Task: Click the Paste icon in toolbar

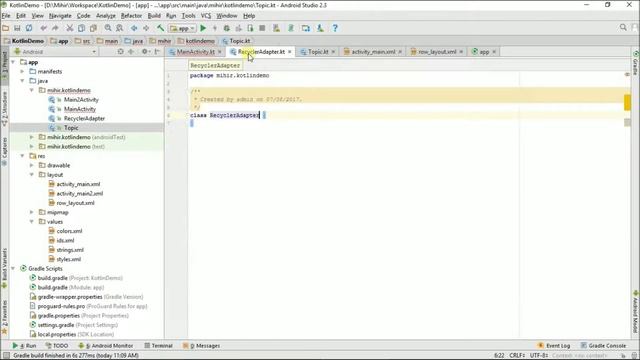Action: pos(93,28)
